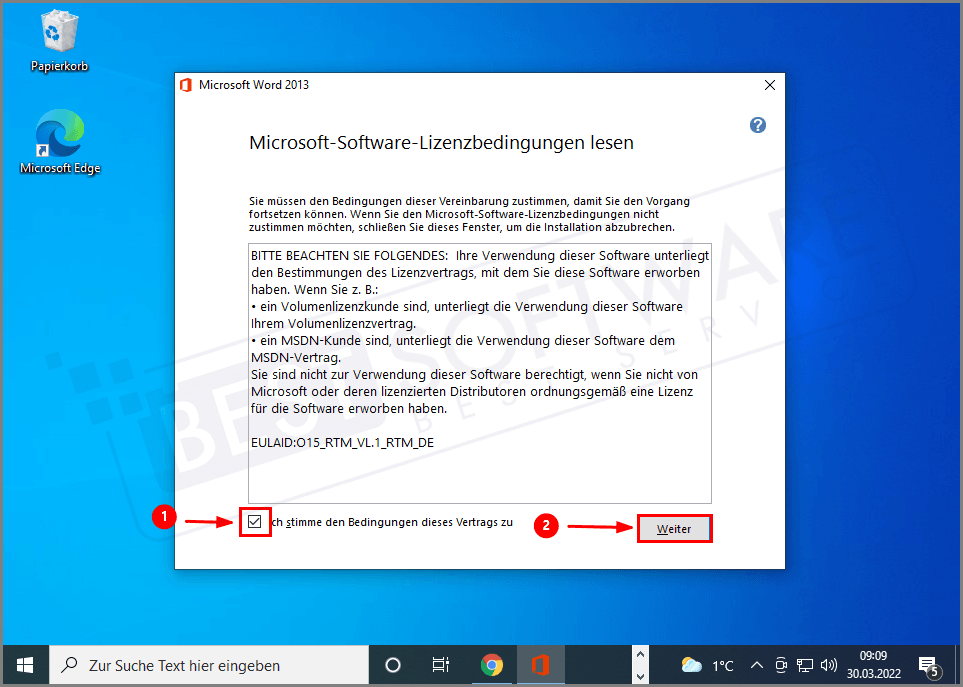
Task: Close the license terms dialog
Action: coord(769,85)
